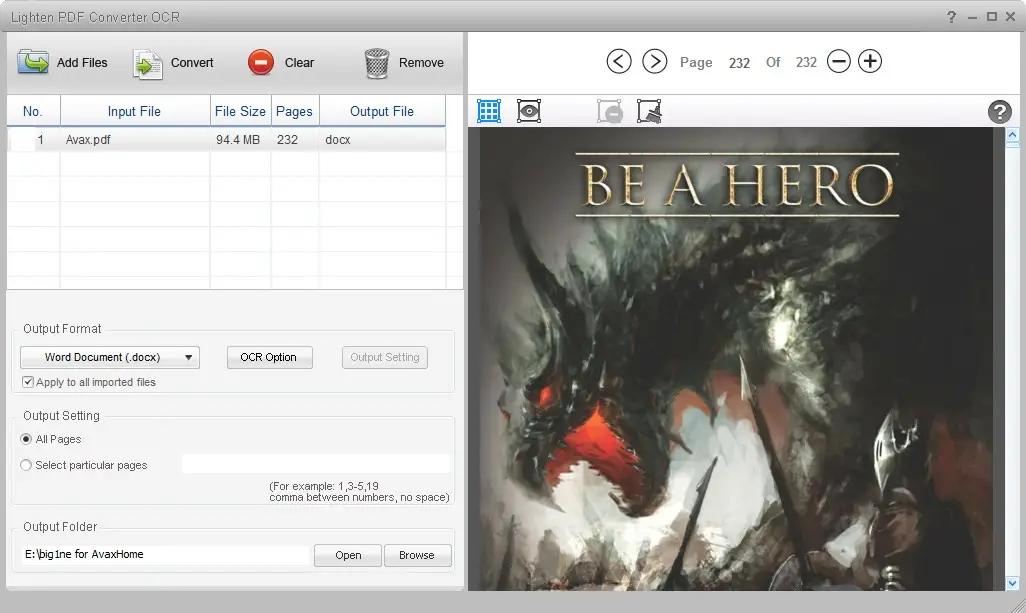The image size is (1026, 613).
Task: Go to next page arrow
Action: coord(654,61)
